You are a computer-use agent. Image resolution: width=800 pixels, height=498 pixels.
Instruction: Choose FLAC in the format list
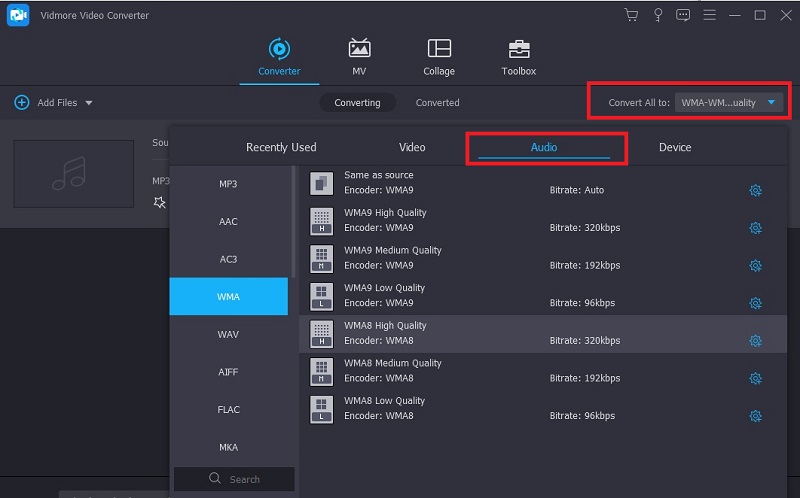tap(229, 410)
